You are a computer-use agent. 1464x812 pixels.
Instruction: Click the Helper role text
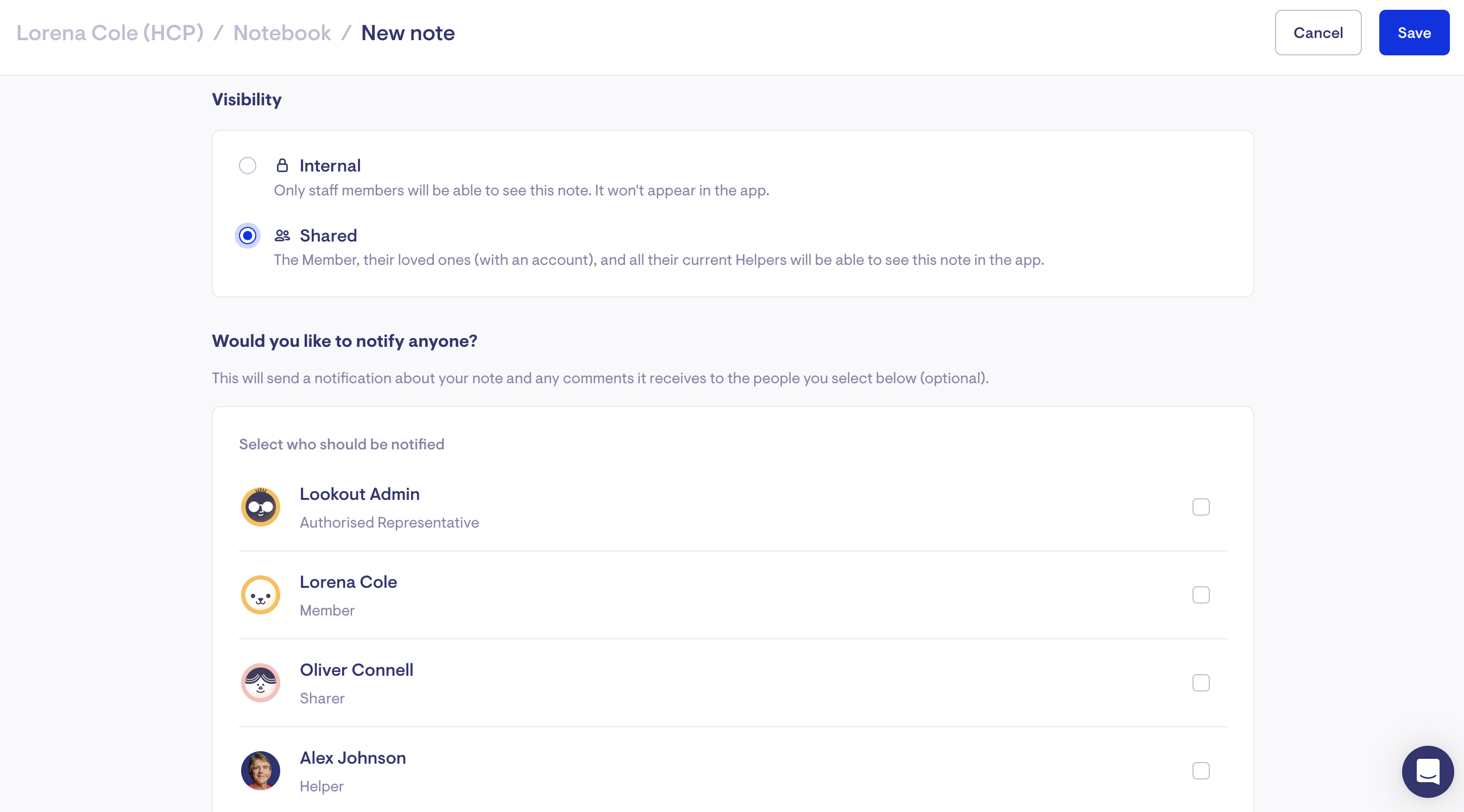tap(321, 786)
